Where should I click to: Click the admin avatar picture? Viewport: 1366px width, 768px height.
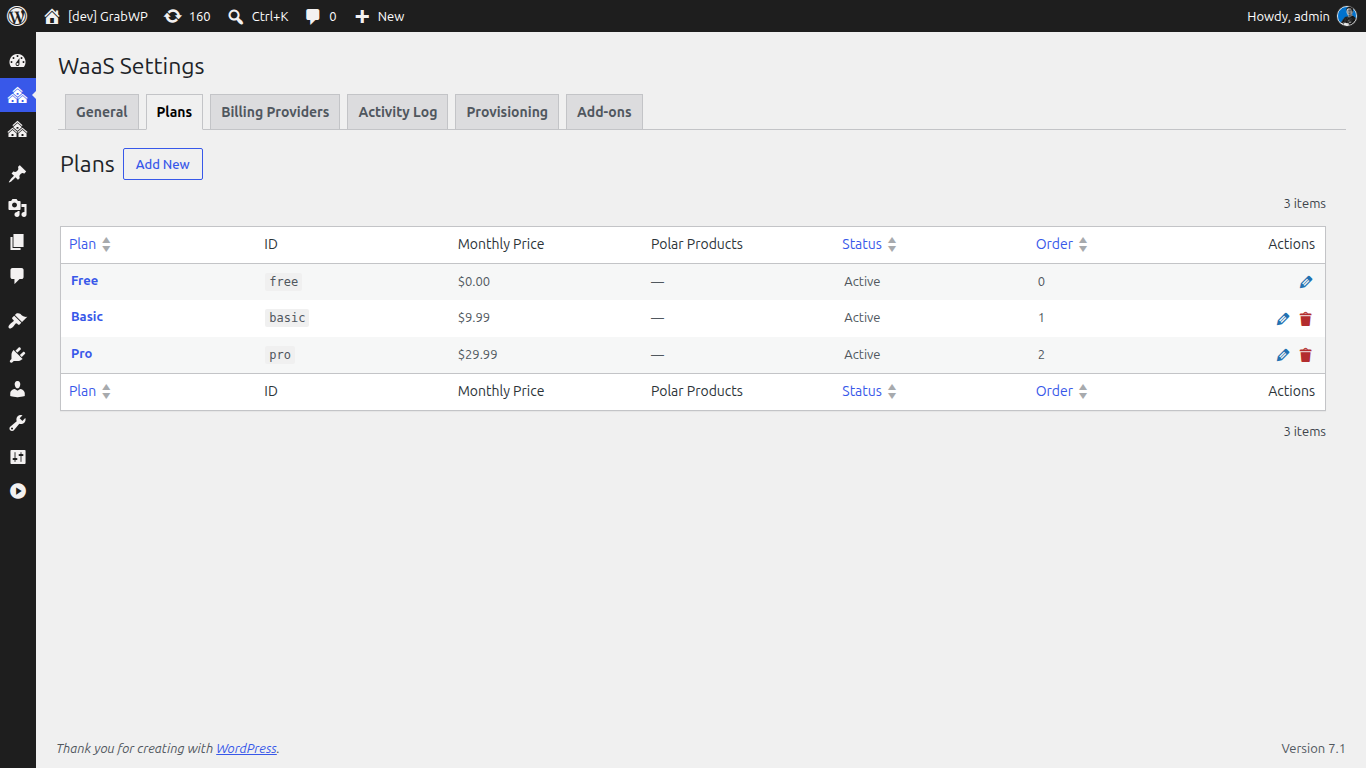(x=1347, y=16)
